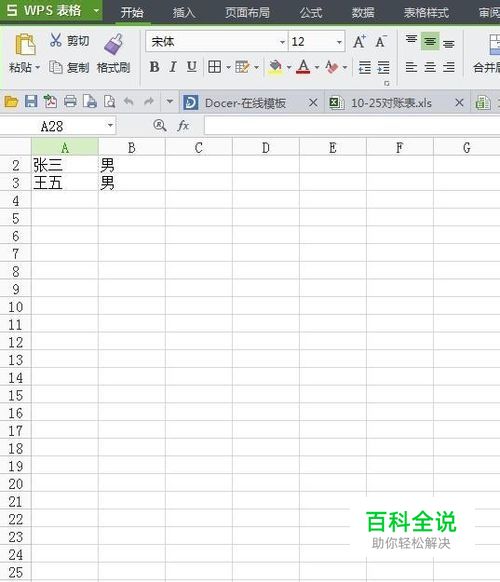Screen dimensions: 500x582
Task: Select column D header
Action: pos(266,148)
